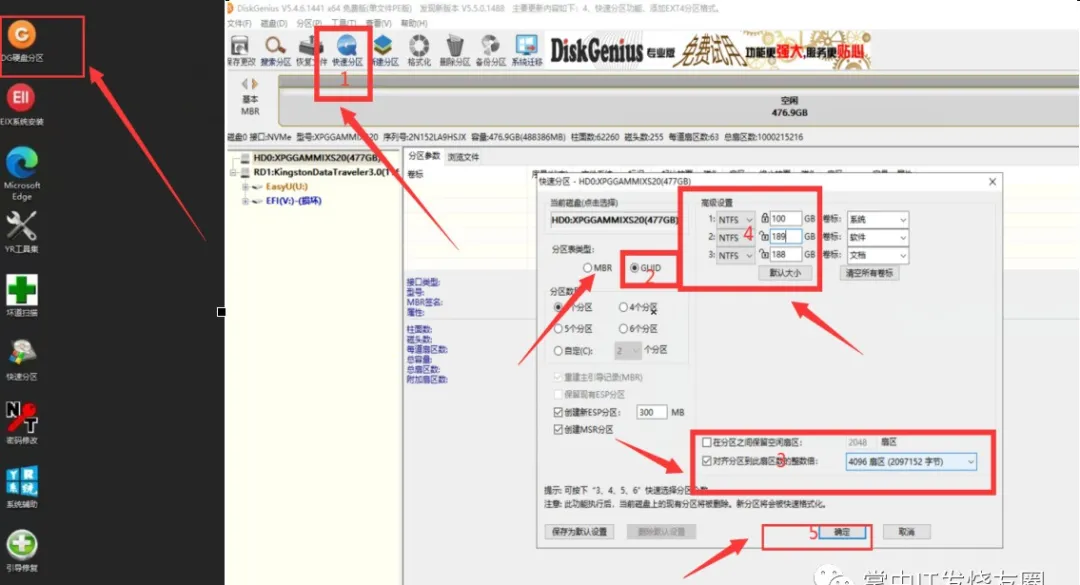Switch to the 分区参数 tab
Screen dimensions: 1080x585
[x=424, y=156]
